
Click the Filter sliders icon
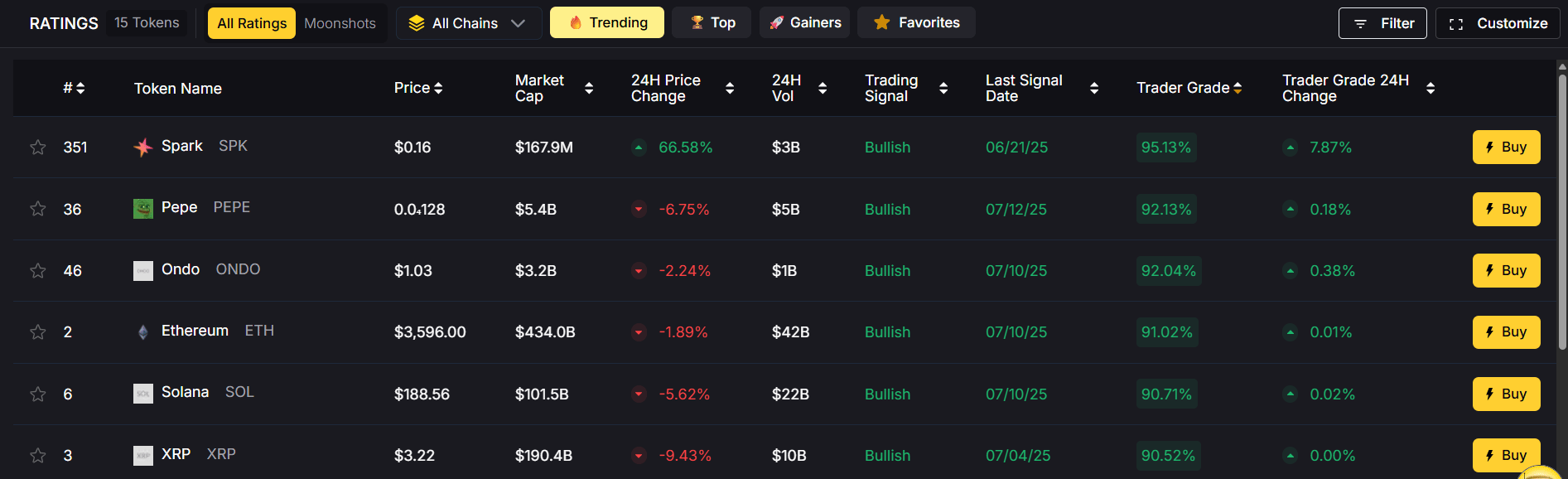click(x=1360, y=24)
